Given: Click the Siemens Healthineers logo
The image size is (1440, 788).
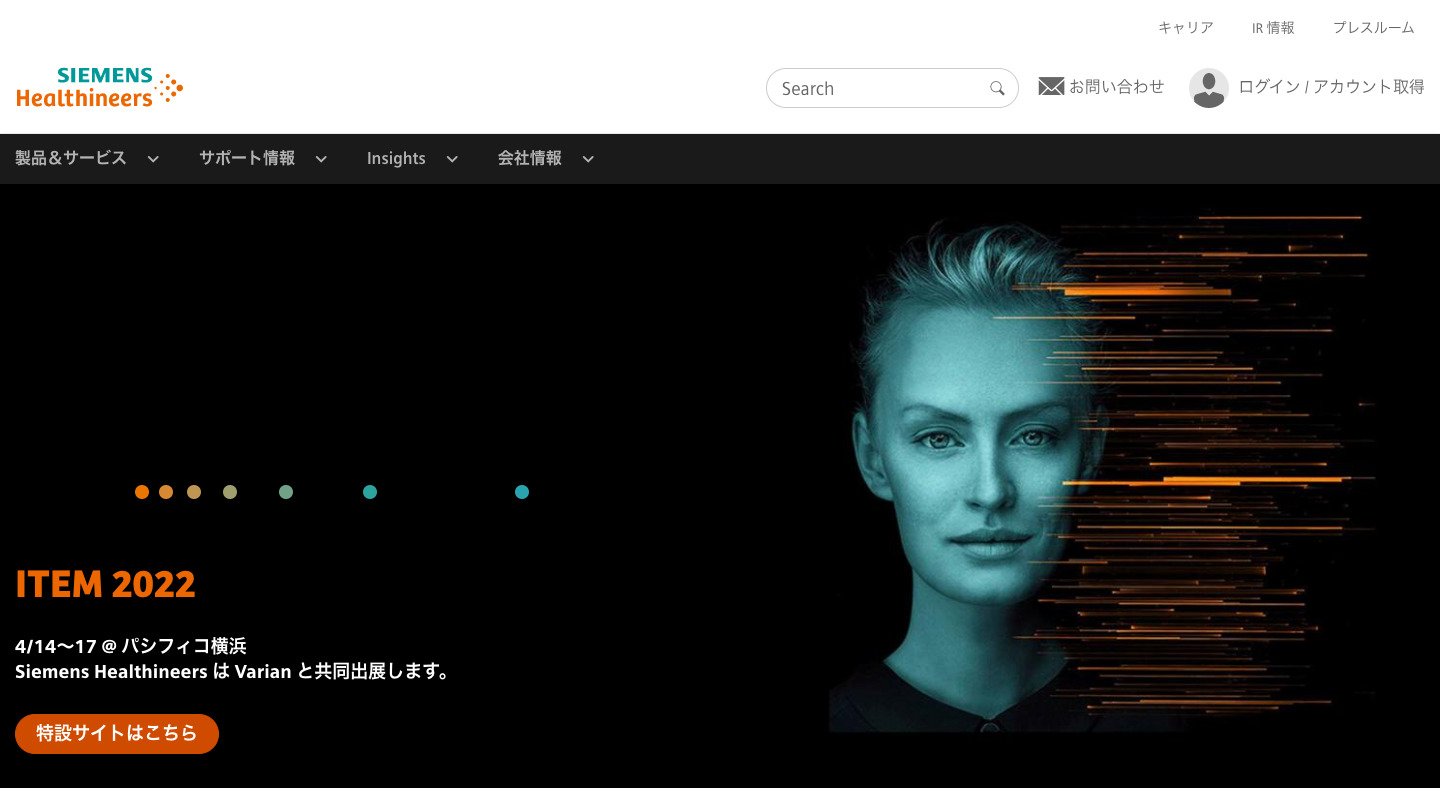Looking at the screenshot, I should pos(100,87).
